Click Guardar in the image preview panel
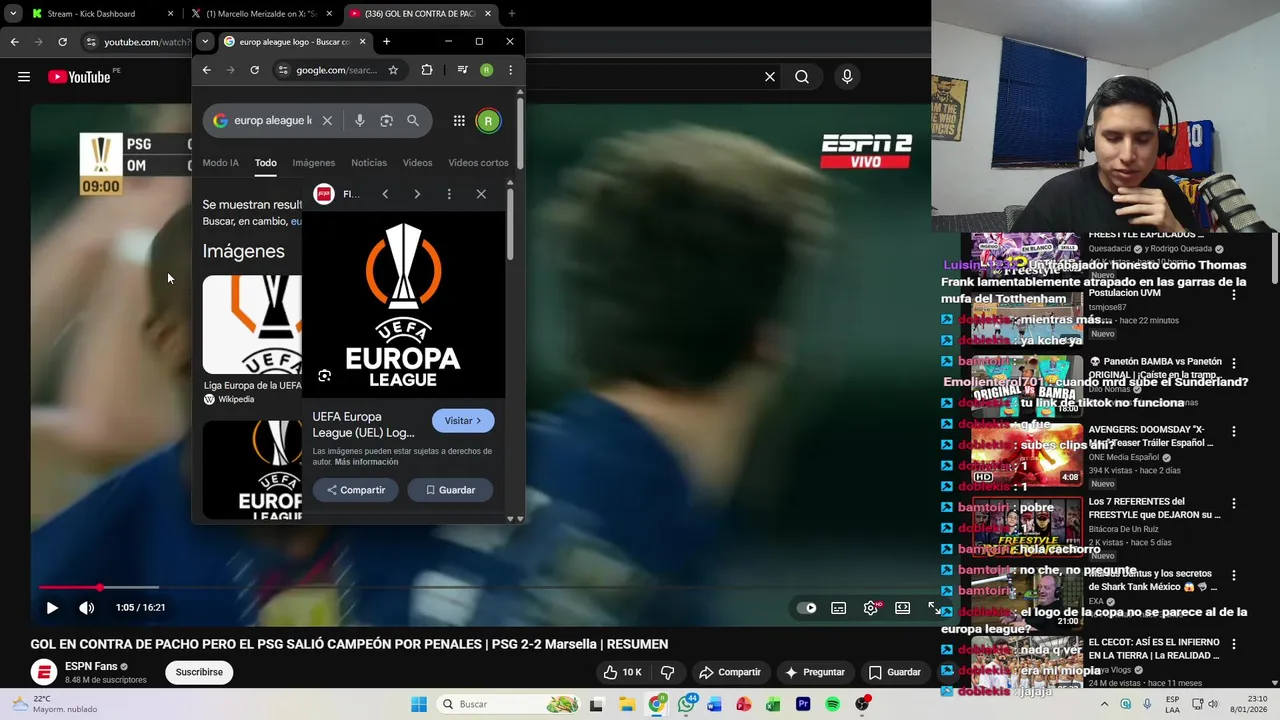Screen dimensions: 1280x720 click(x=449, y=490)
